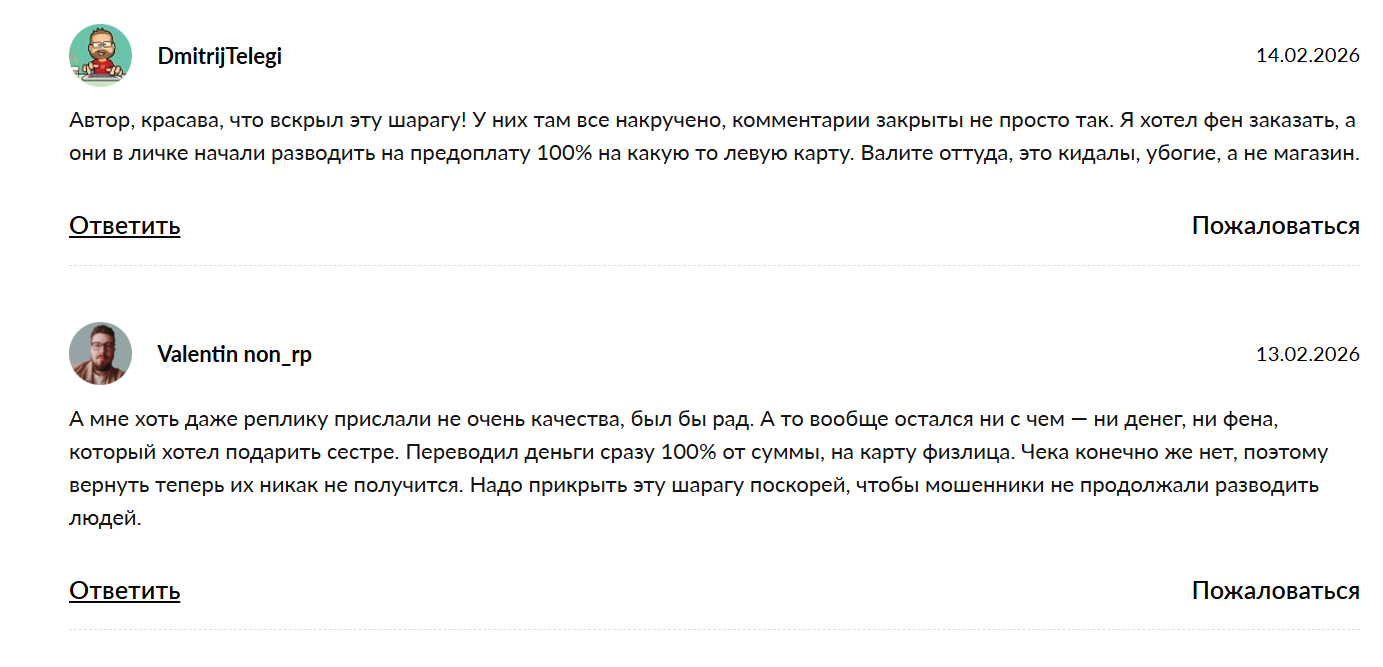
Task: Click "подарить сестре" in Valentin's comment
Action: click(x=324, y=452)
